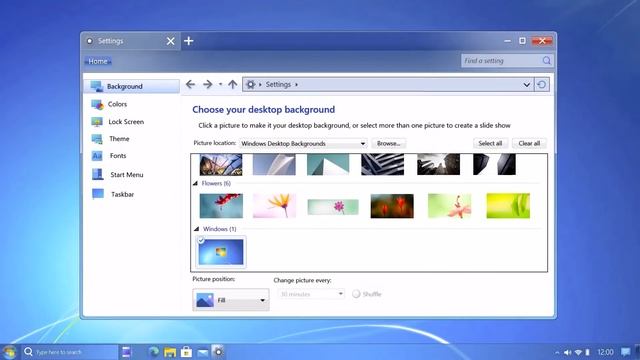Open the Windows Start orb
Viewport: 640px width, 360px height.
pyautogui.click(x=9, y=351)
